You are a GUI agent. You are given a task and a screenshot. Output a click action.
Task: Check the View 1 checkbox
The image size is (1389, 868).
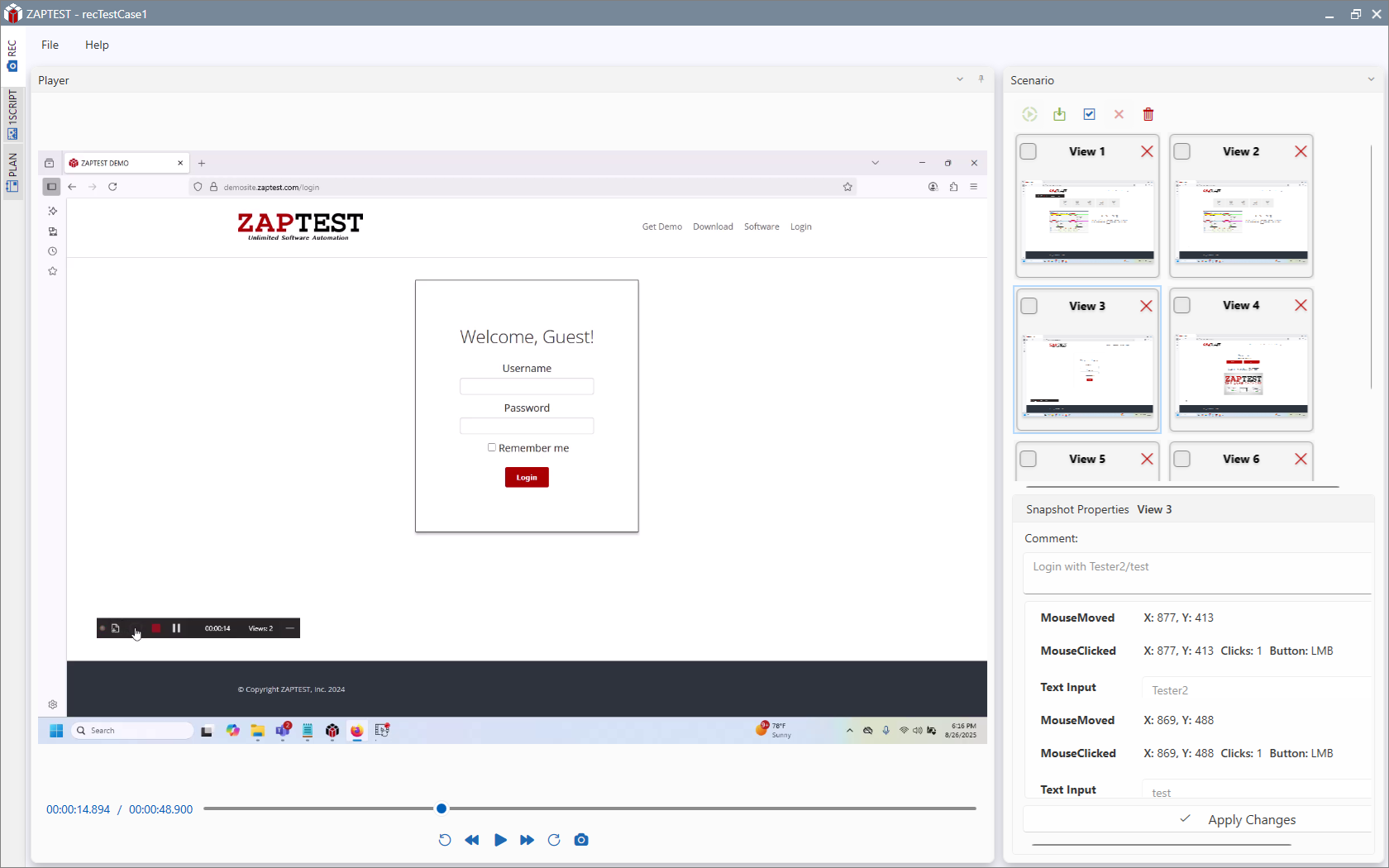click(1029, 151)
